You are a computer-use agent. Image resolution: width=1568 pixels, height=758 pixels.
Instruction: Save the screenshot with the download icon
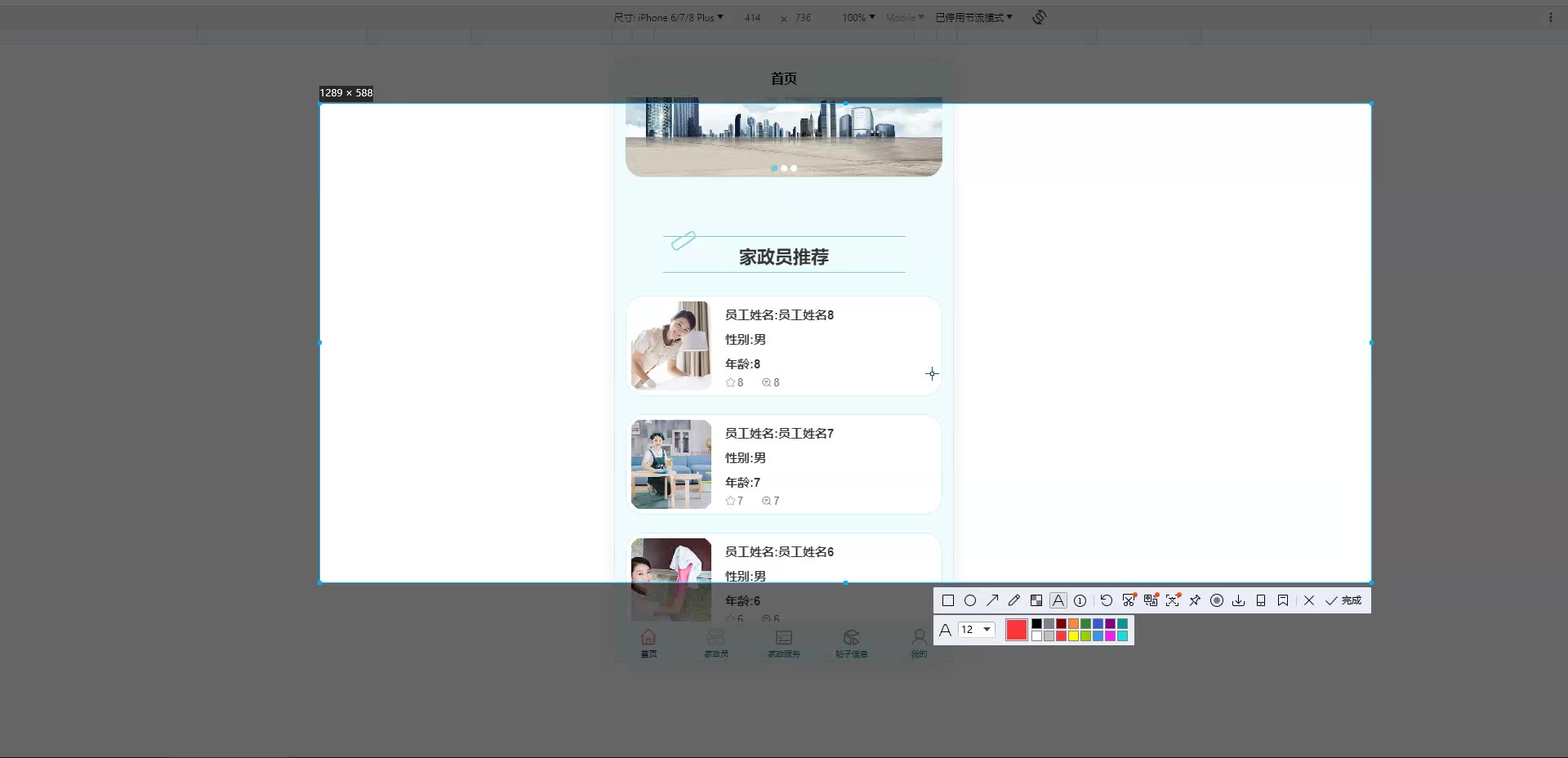[1239, 600]
